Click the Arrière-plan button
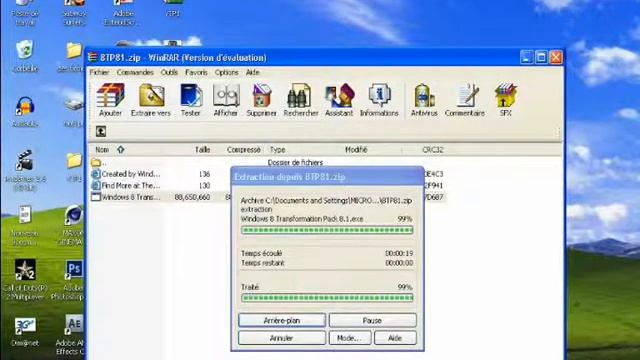 [282, 320]
